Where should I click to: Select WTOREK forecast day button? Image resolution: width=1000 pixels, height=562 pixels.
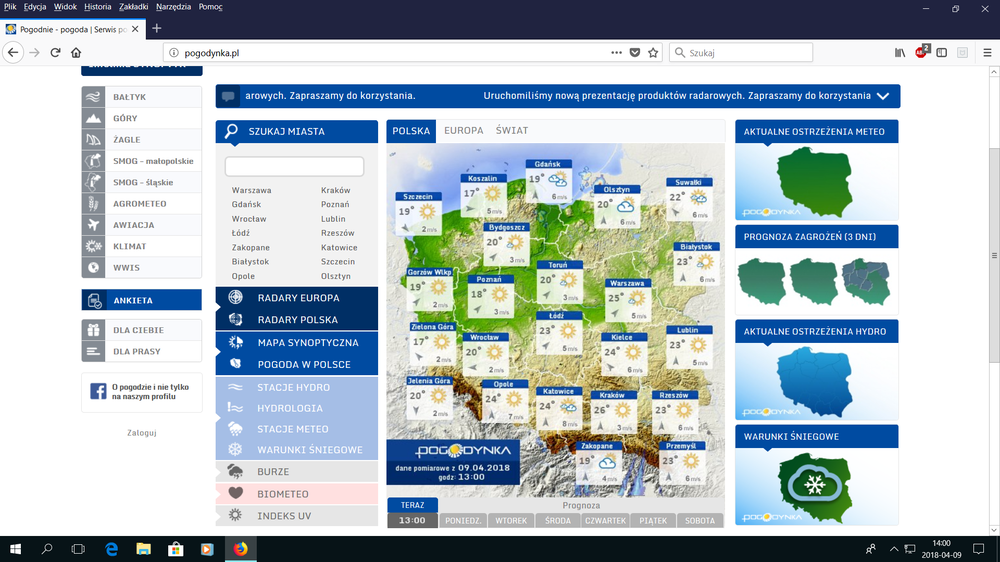pos(511,521)
